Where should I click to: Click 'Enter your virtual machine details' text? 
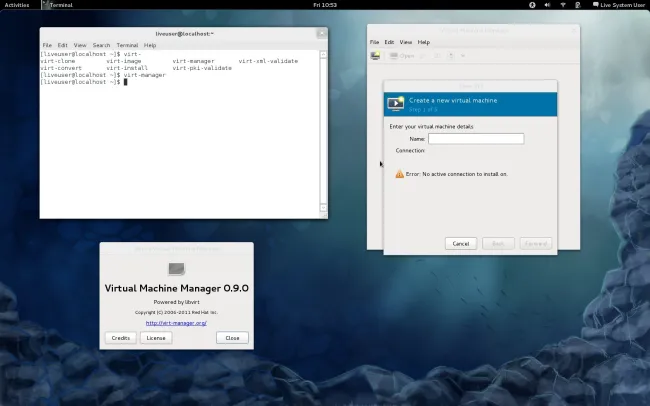431,126
